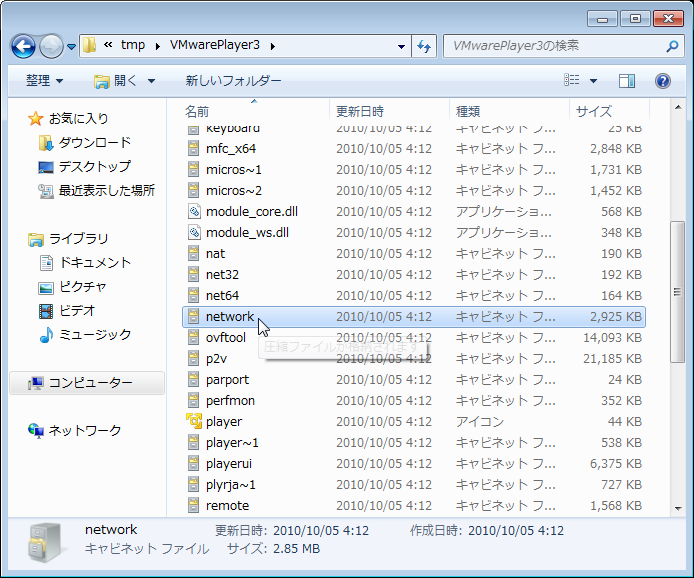Open the view options dropdown arrow

pos(594,81)
